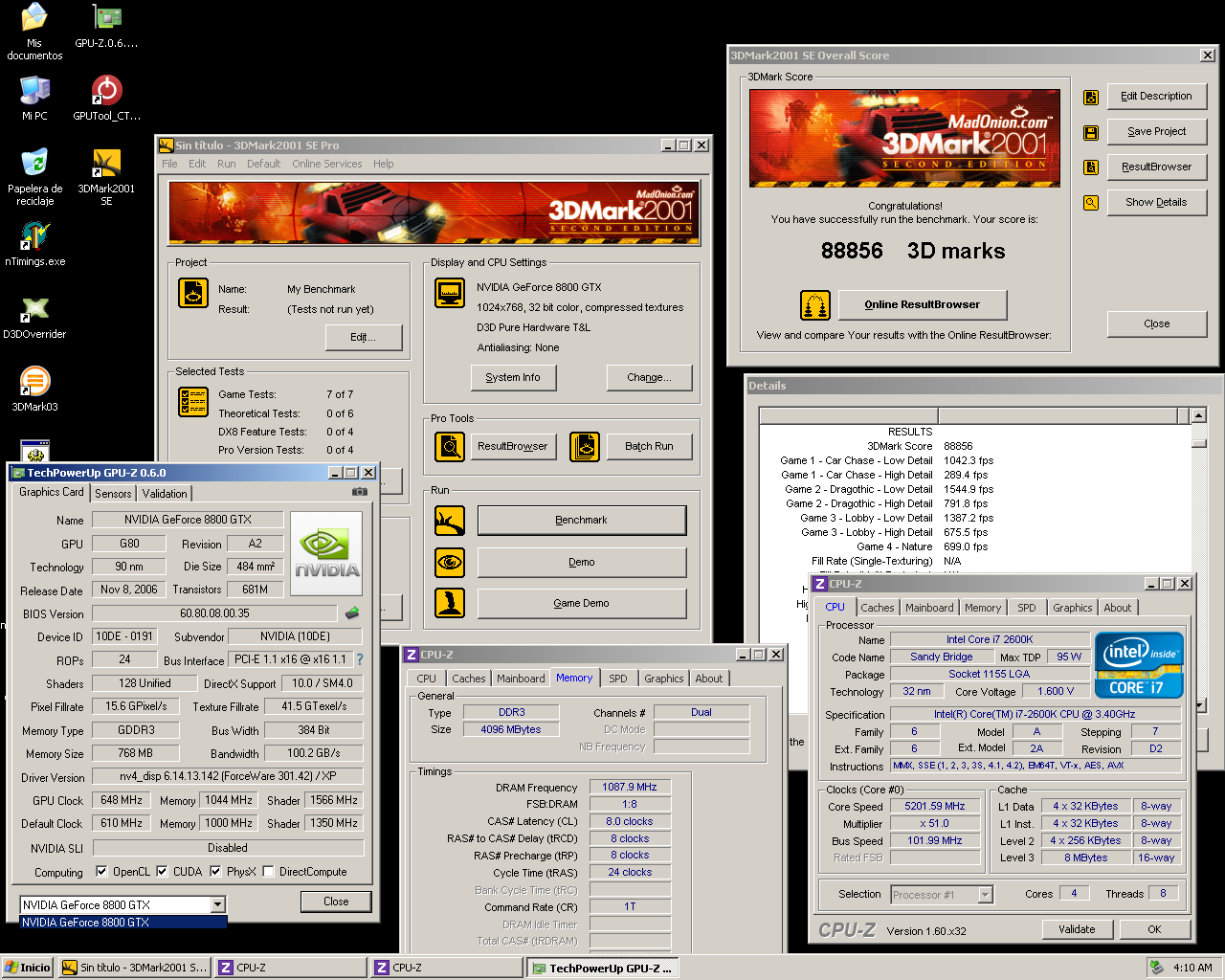Switch to Mainboard tab in front CPU-Z window

coord(929,608)
